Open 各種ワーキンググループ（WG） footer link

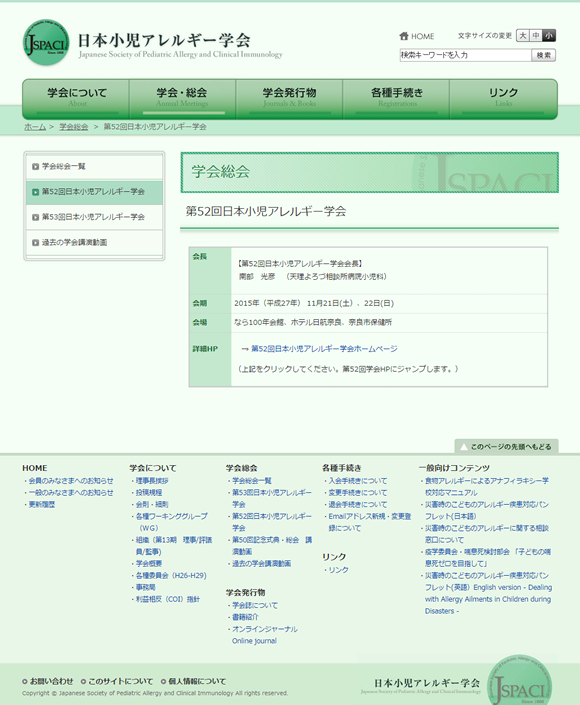(x=172, y=522)
